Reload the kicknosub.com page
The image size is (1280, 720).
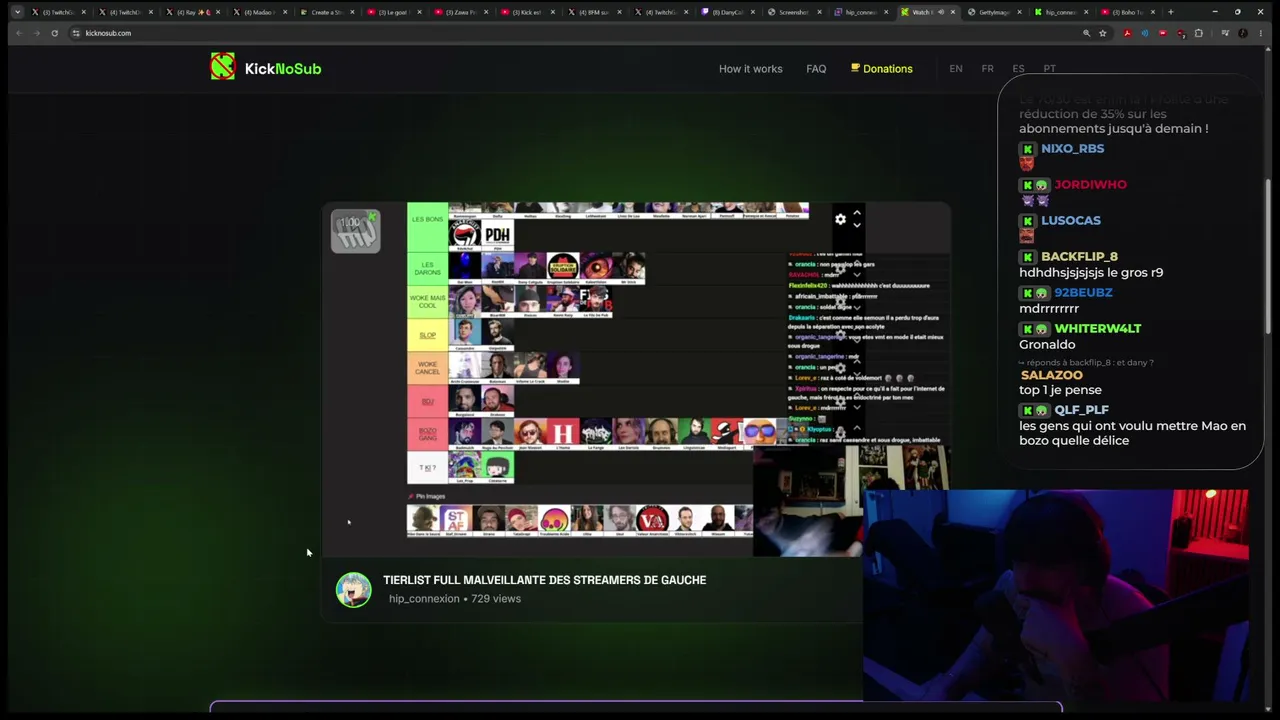54,33
